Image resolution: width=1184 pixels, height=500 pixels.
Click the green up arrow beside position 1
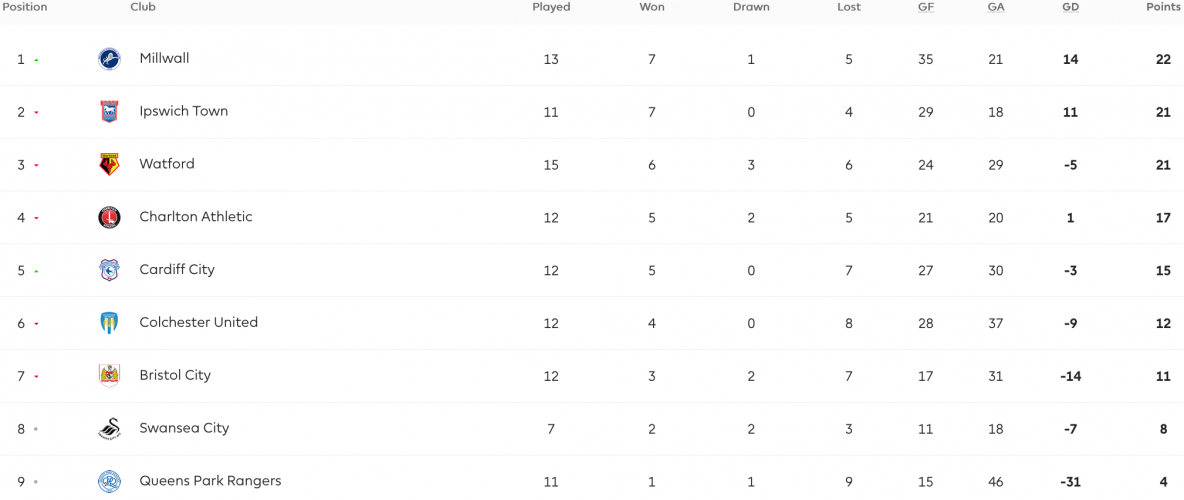36,60
